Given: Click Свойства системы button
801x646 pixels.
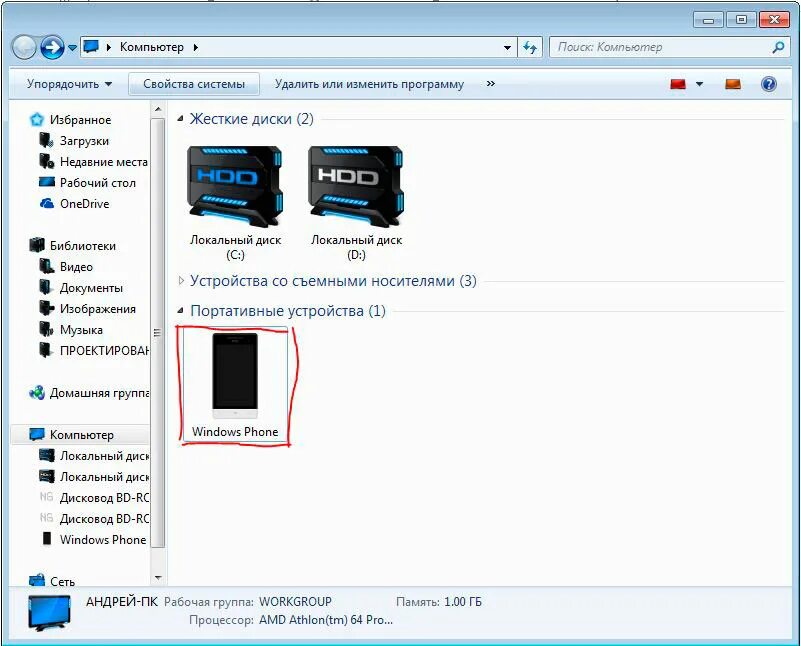Looking at the screenshot, I should pyautogui.click(x=194, y=84).
